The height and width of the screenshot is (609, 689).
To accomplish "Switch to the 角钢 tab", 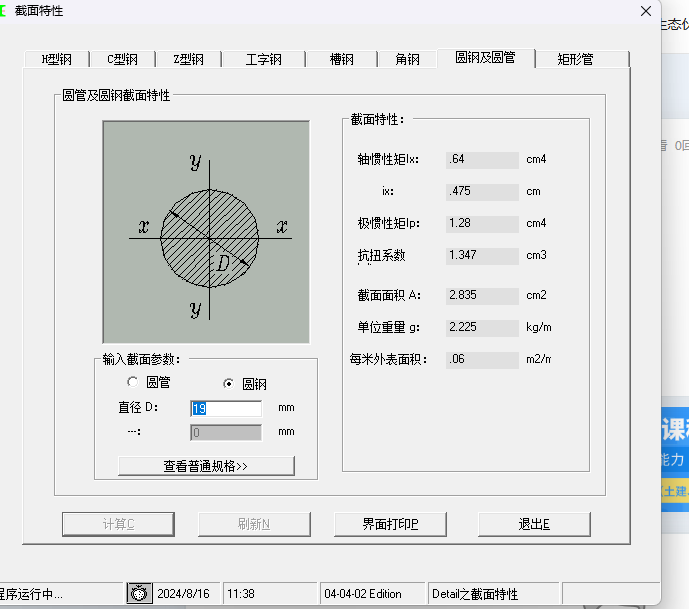I will point(407,59).
